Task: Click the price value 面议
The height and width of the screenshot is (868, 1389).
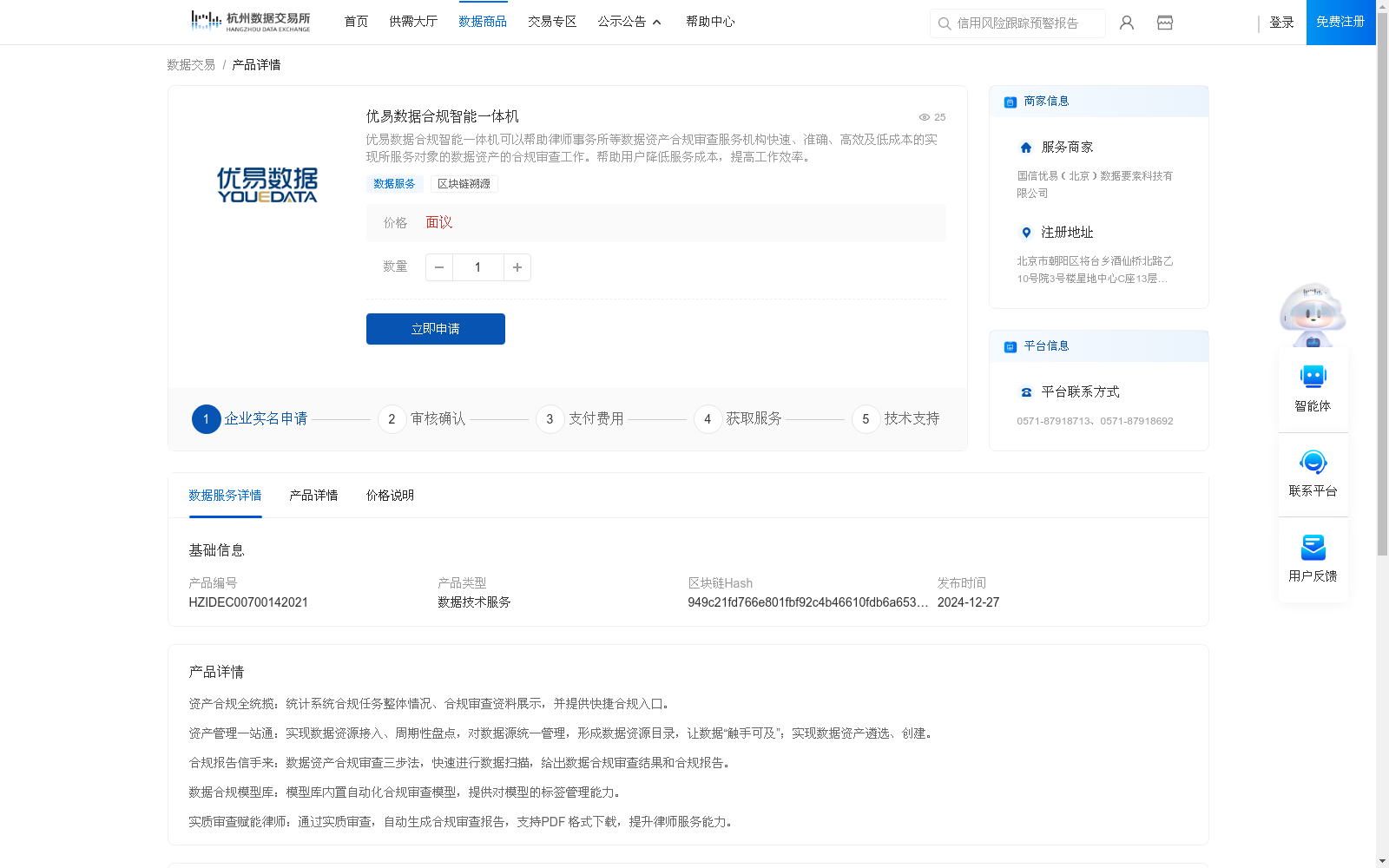Action: (x=438, y=223)
